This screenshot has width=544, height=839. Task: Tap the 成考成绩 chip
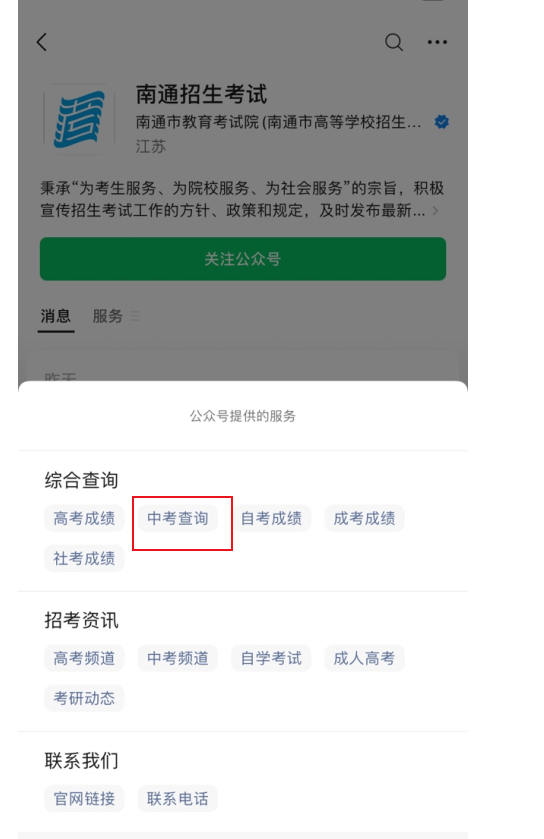tap(364, 518)
